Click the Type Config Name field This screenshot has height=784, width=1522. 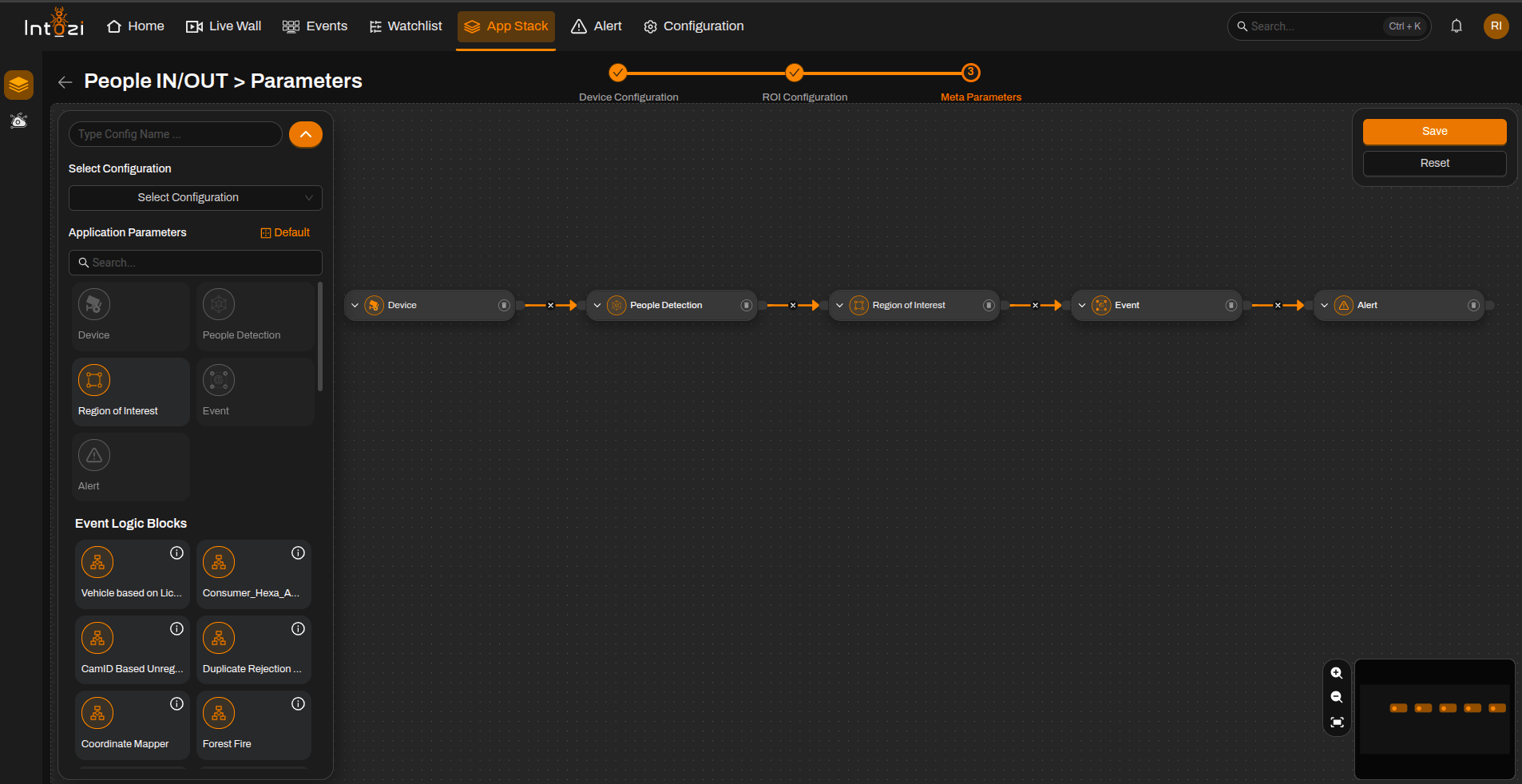[x=176, y=134]
